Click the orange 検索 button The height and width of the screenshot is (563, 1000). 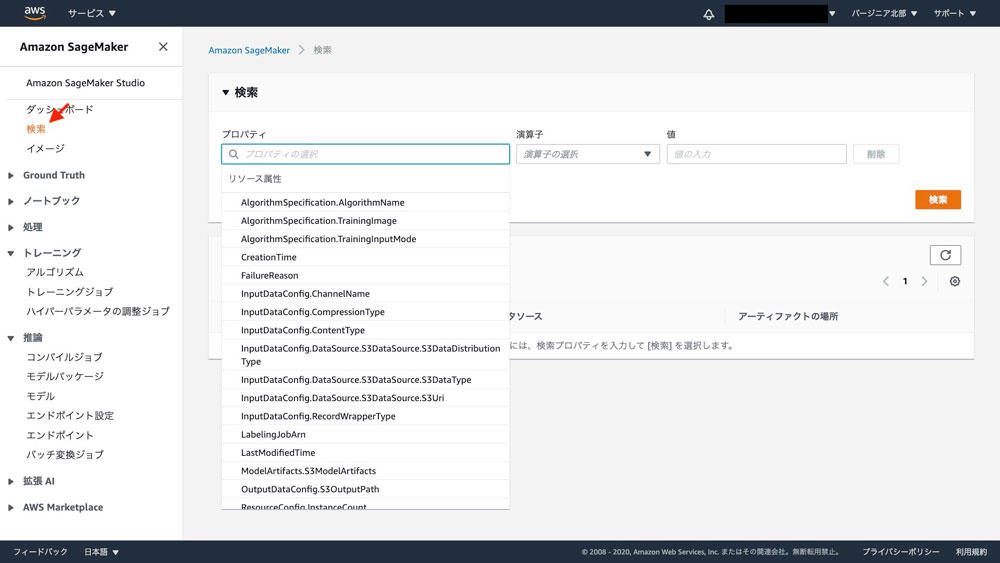click(938, 200)
